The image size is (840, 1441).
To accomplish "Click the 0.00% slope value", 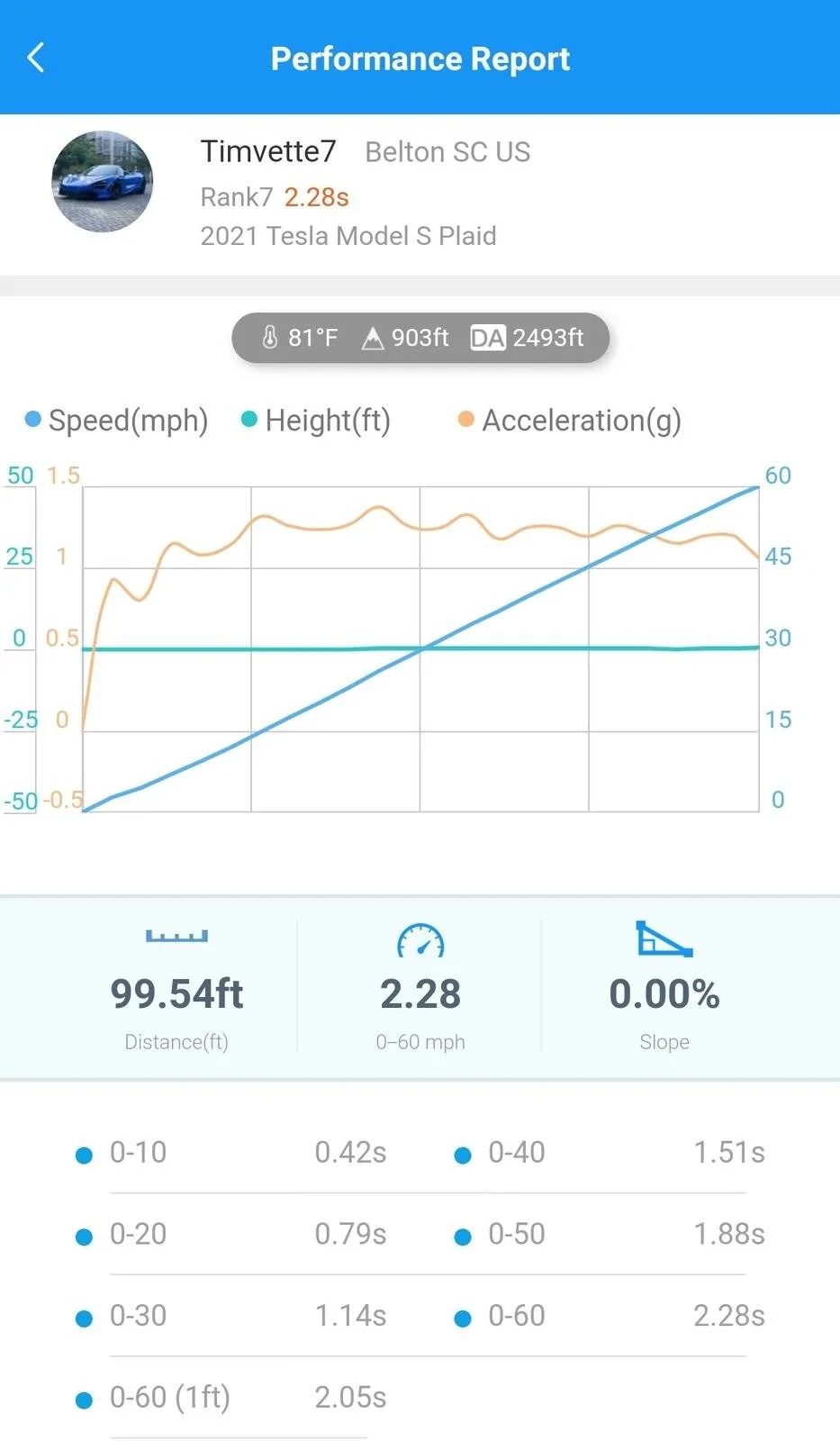I will (664, 993).
